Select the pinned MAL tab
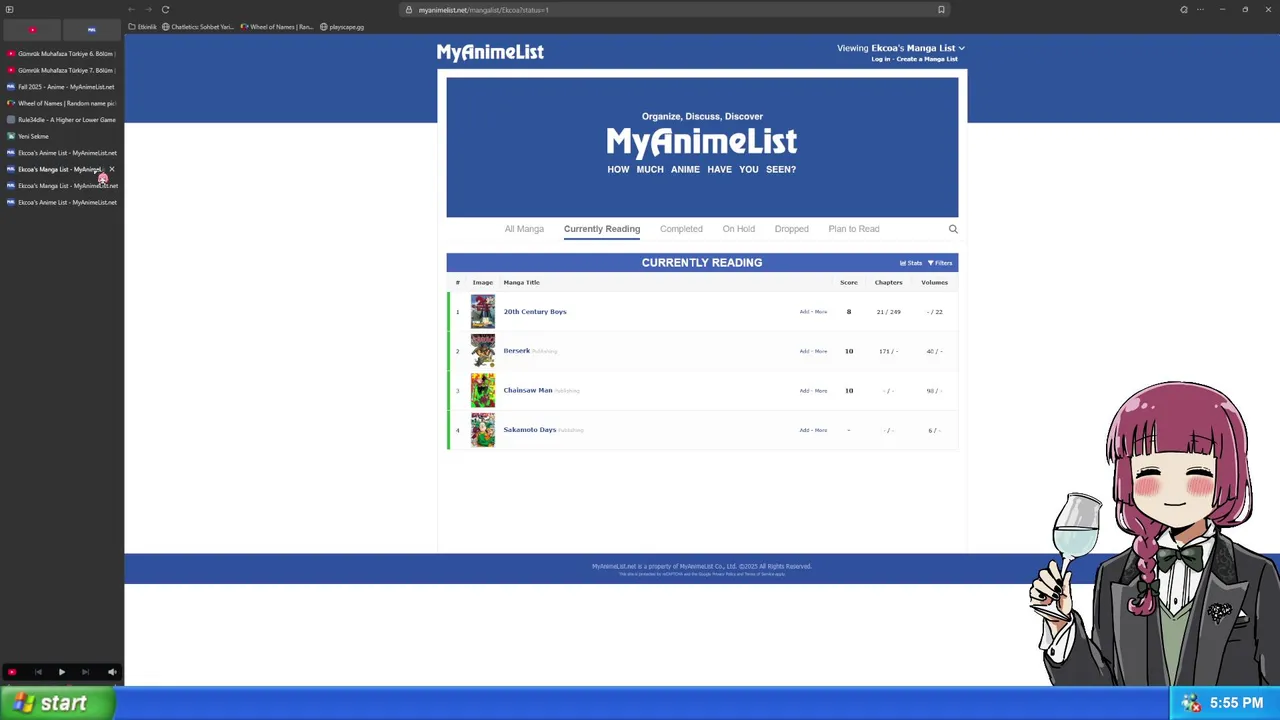Viewport: 1280px width, 720px height. click(x=92, y=30)
